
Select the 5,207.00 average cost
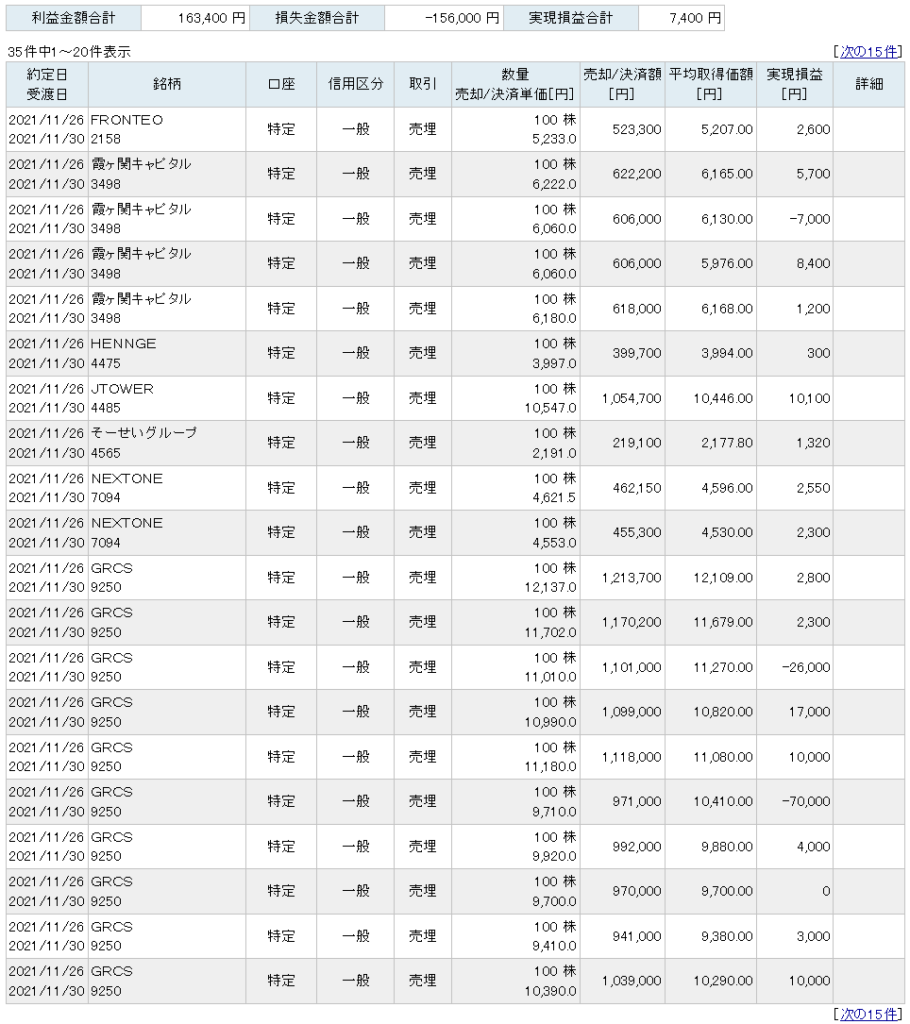pyautogui.click(x=727, y=130)
